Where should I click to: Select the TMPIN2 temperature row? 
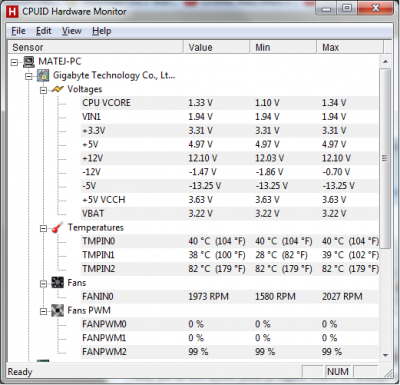coord(229,269)
